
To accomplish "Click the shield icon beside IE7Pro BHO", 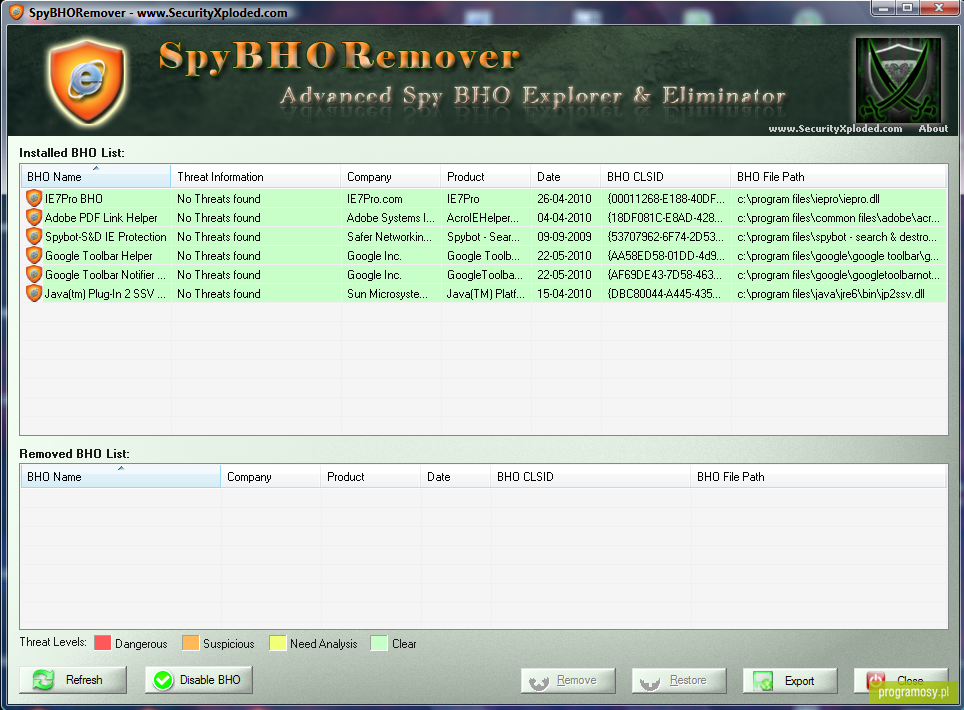I will (x=34, y=199).
